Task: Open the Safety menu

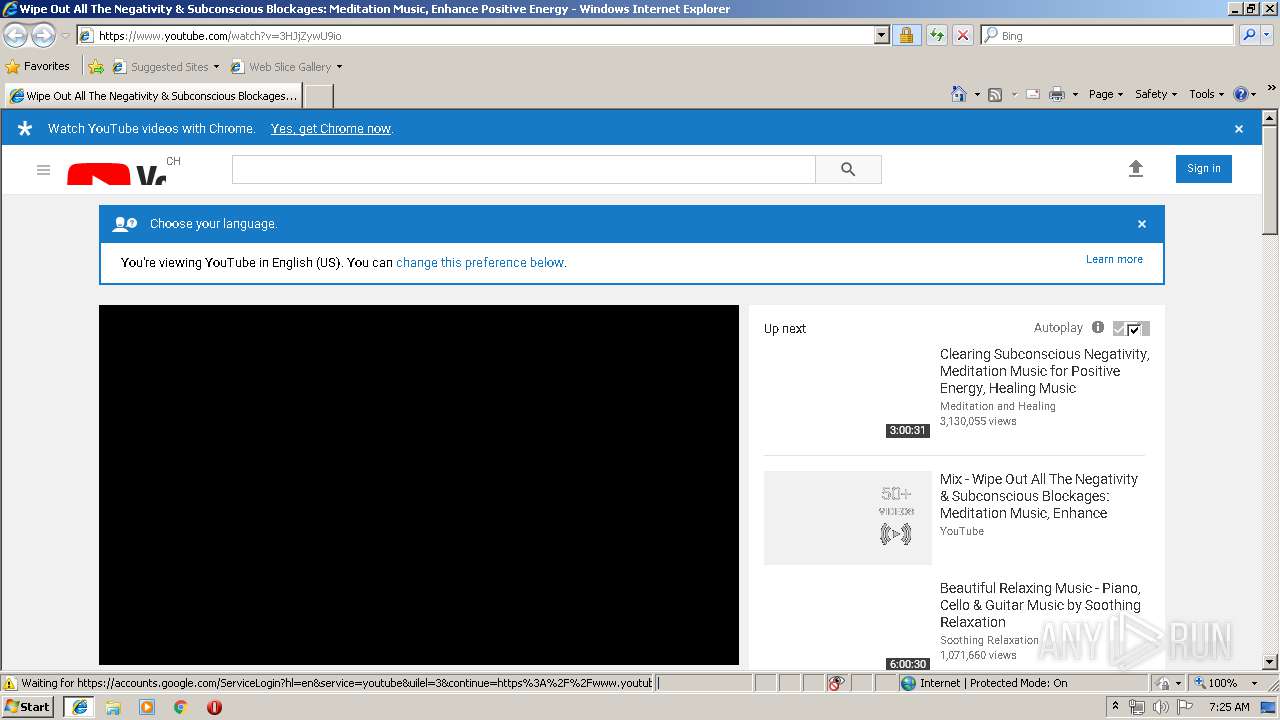Action: pos(1156,94)
